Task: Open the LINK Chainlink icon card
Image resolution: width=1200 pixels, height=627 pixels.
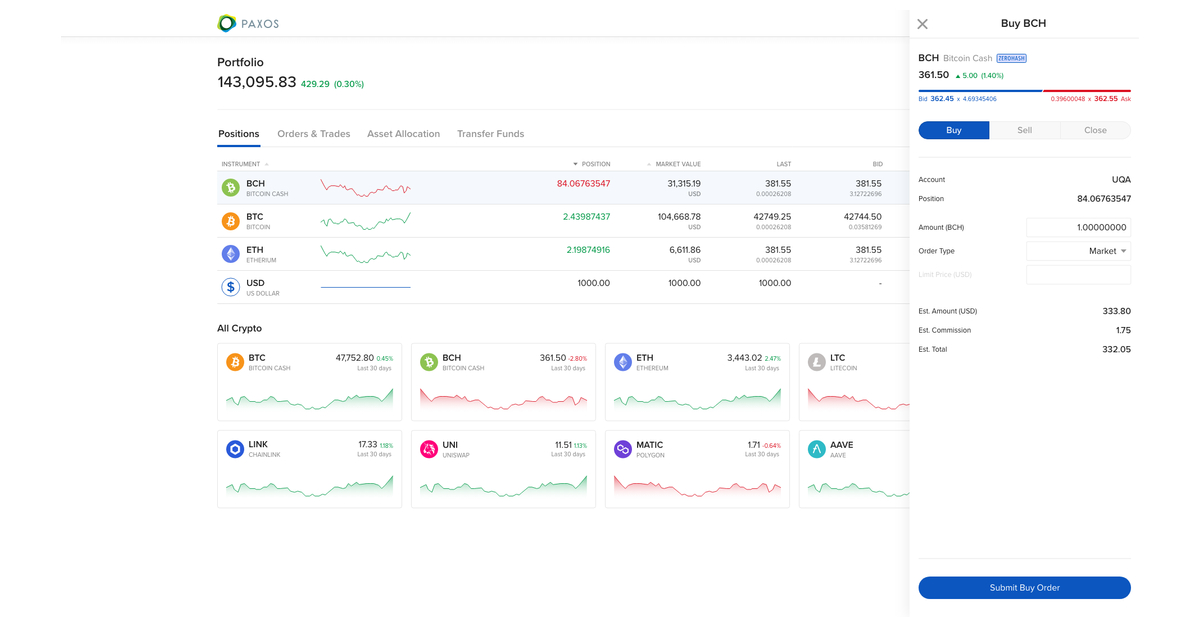Action: [x=235, y=449]
